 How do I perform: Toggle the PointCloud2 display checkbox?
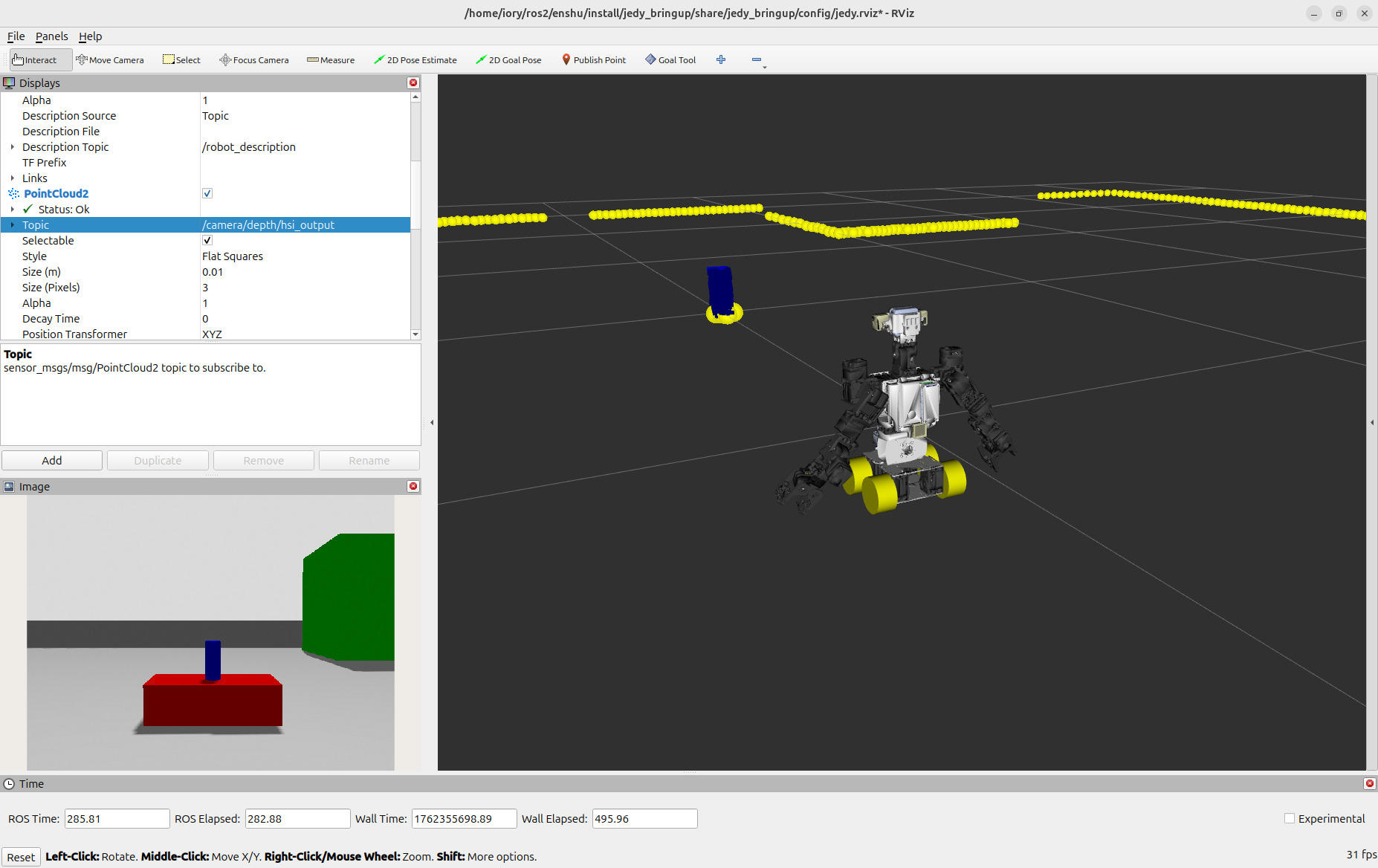click(x=207, y=193)
